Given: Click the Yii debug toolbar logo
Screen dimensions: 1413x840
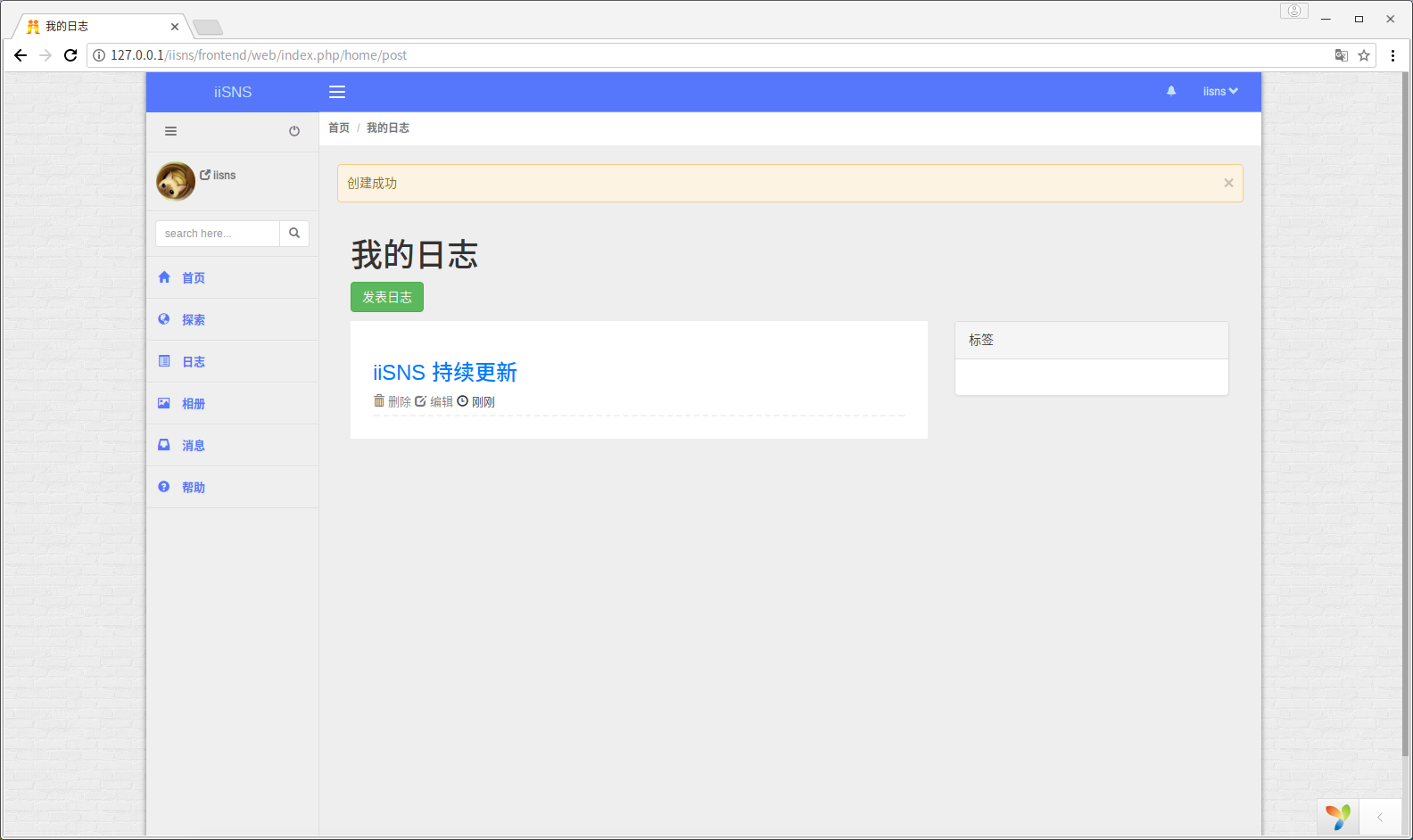Looking at the screenshot, I should [1338, 817].
